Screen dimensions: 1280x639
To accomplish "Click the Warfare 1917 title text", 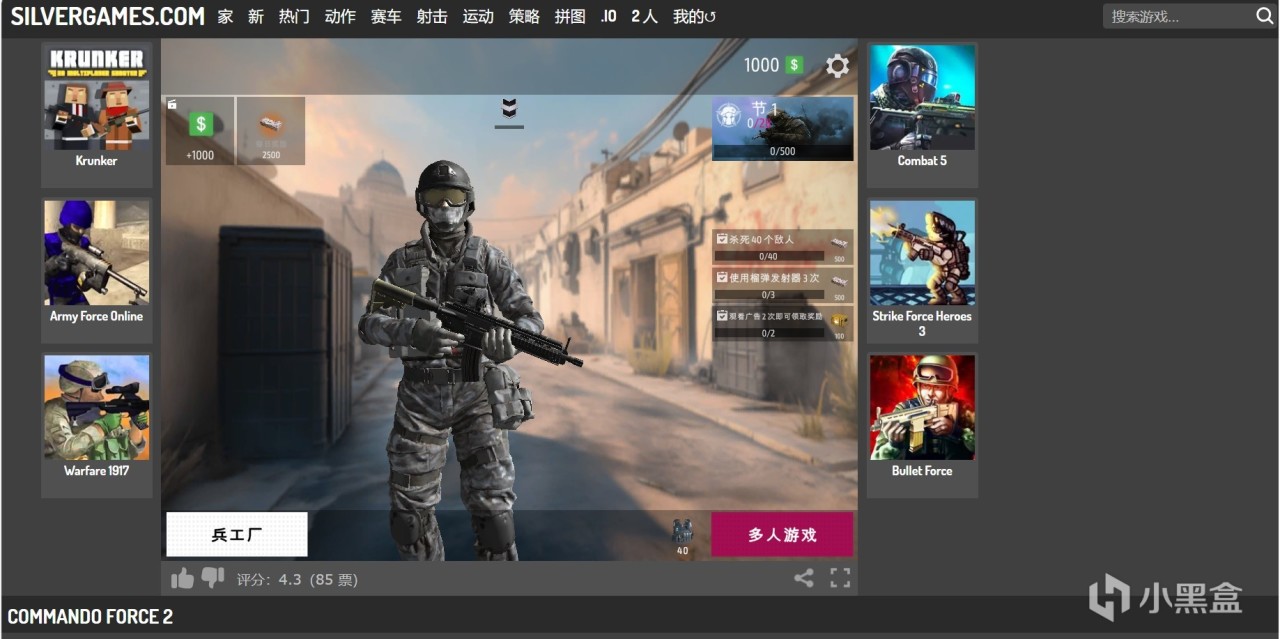I will tap(97, 471).
